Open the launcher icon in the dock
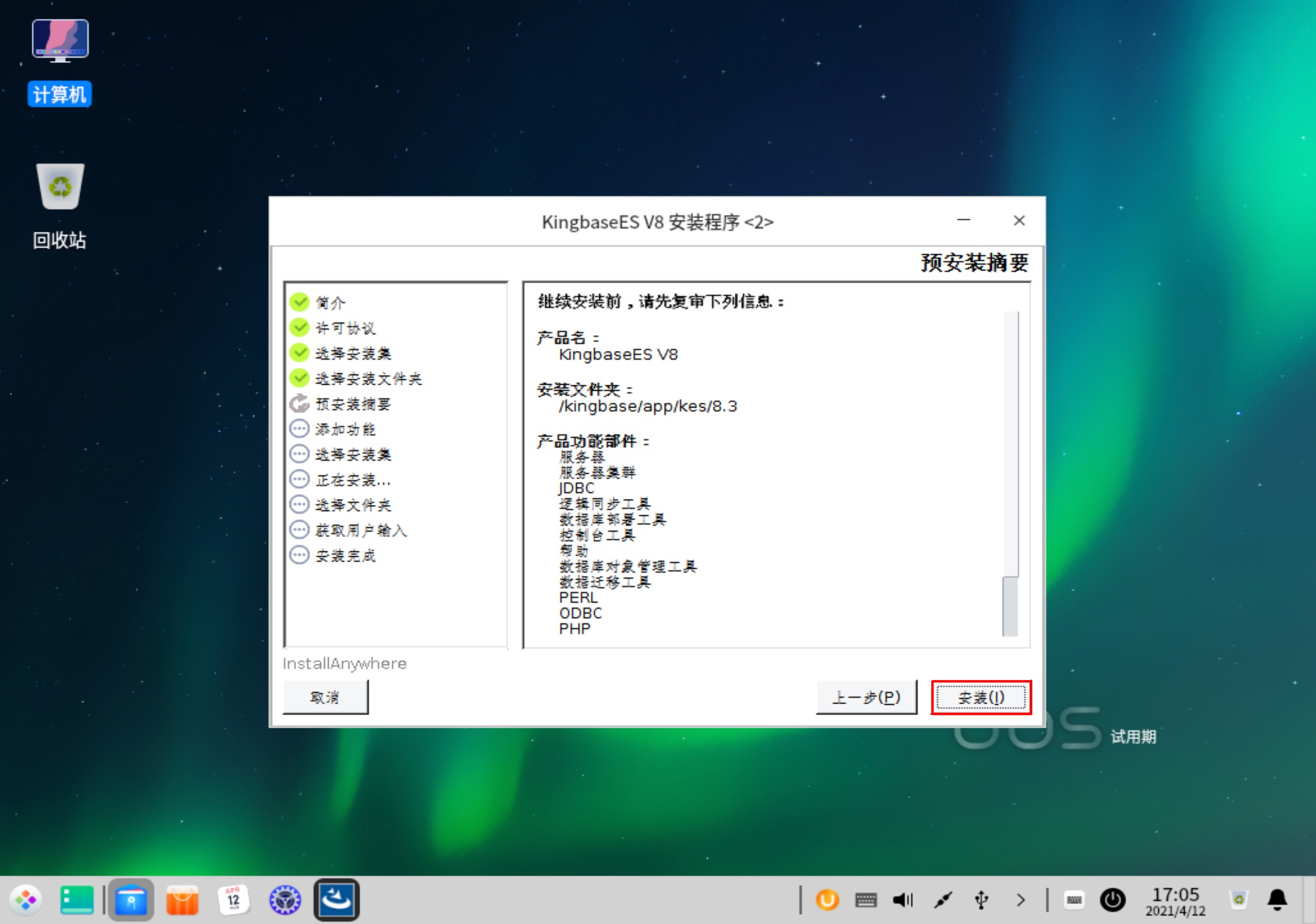The image size is (1316, 924). pyautogui.click(x=26, y=900)
